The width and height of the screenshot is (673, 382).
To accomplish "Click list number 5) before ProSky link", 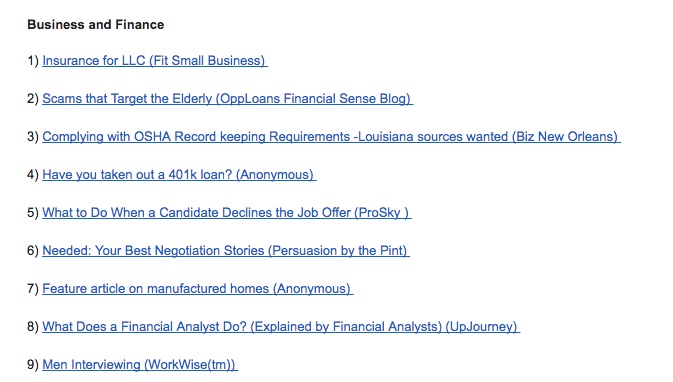I will [33, 213].
